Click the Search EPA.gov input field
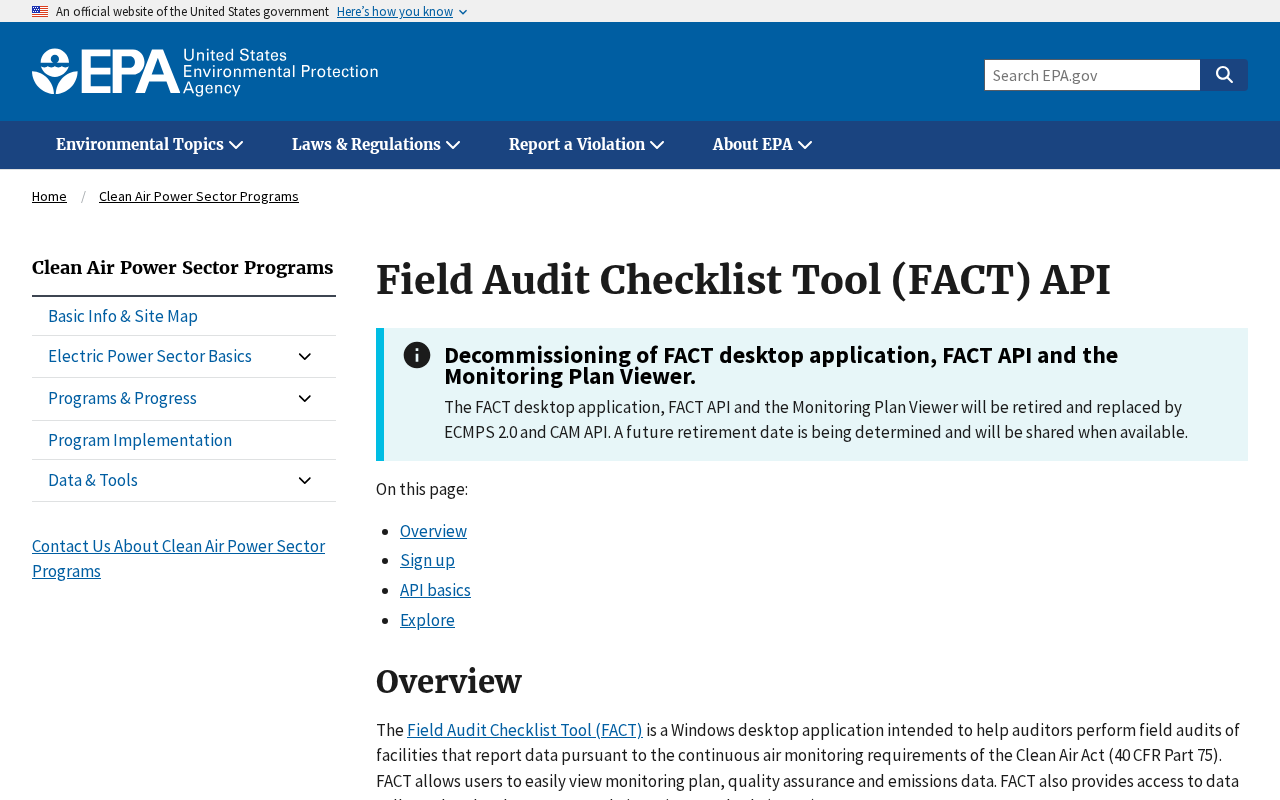The height and width of the screenshot is (800, 1280). 1092,75
